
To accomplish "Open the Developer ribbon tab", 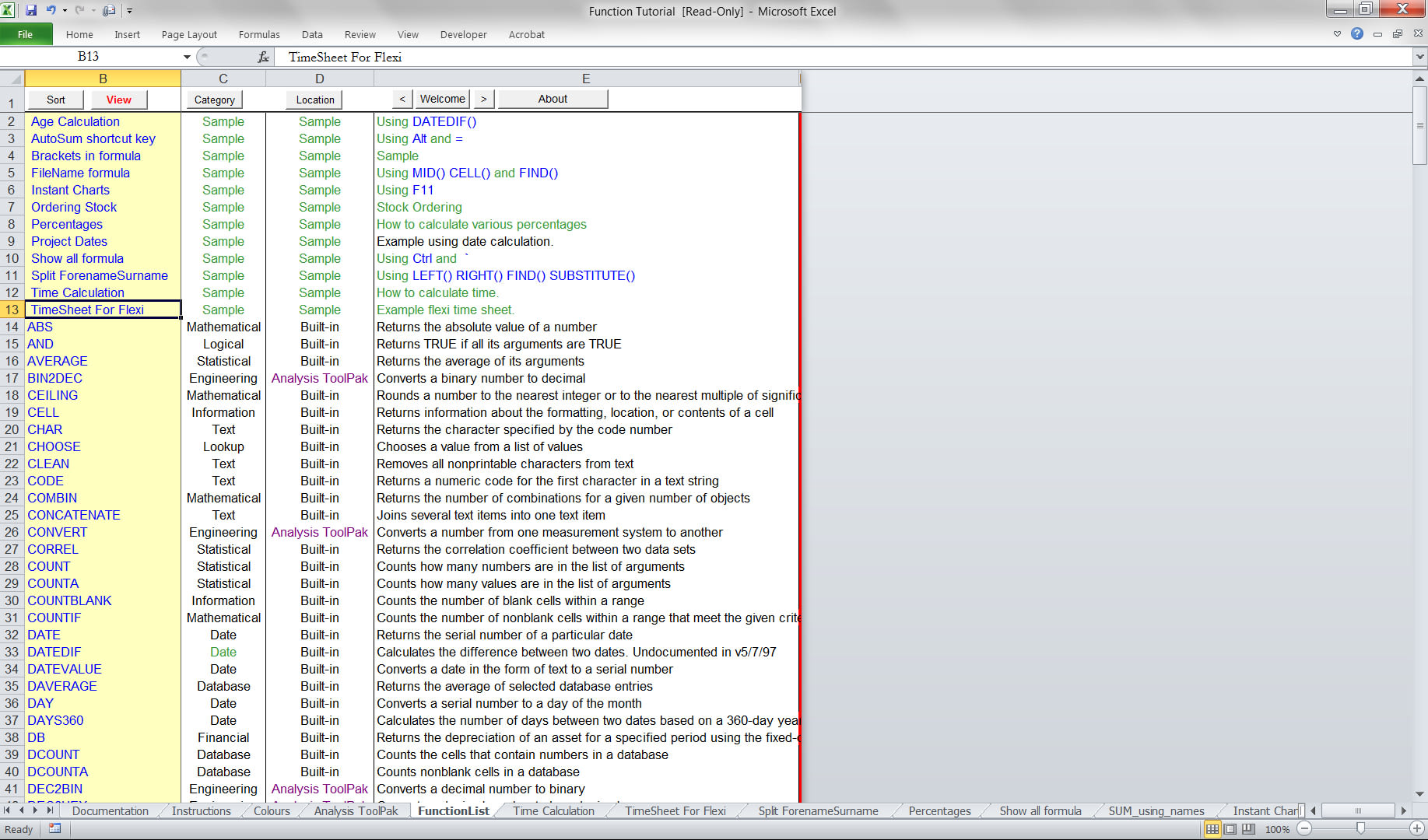I will click(x=463, y=34).
